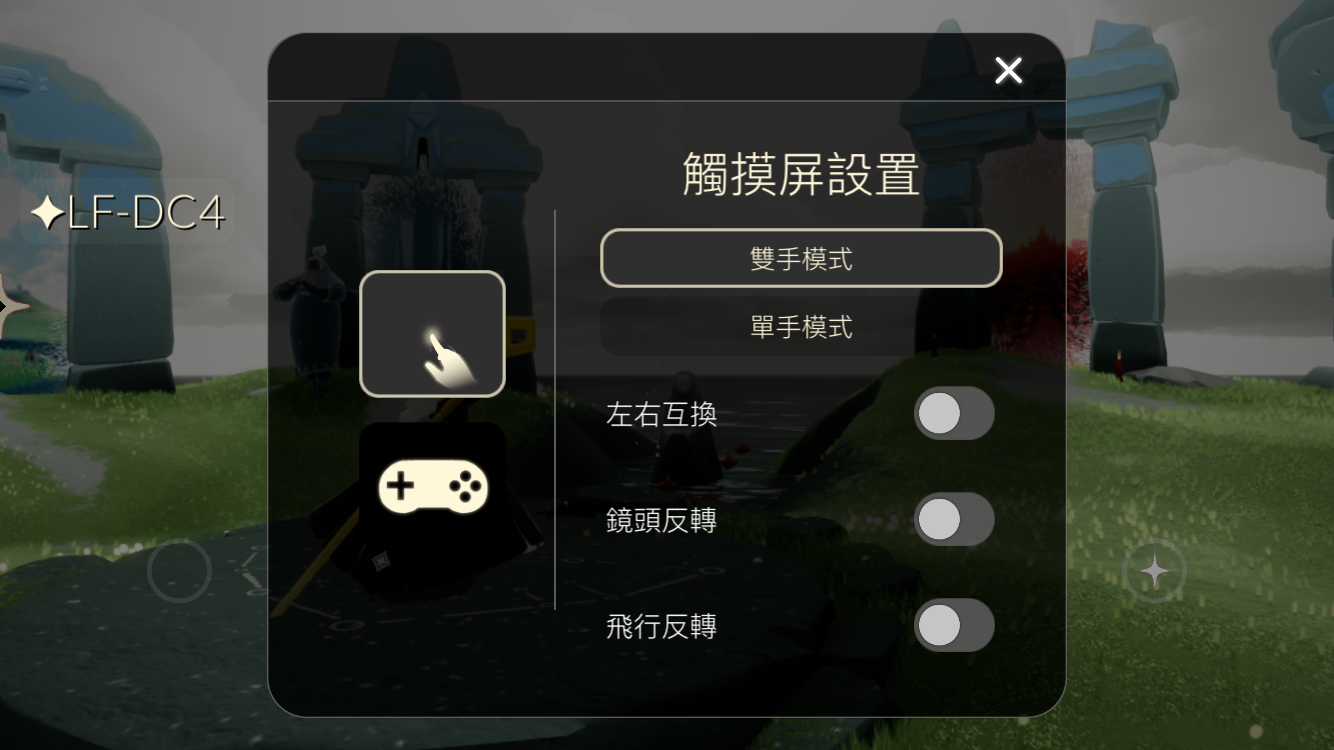Enable the 左右互換 toggle switch
The height and width of the screenshot is (750, 1334).
click(954, 413)
